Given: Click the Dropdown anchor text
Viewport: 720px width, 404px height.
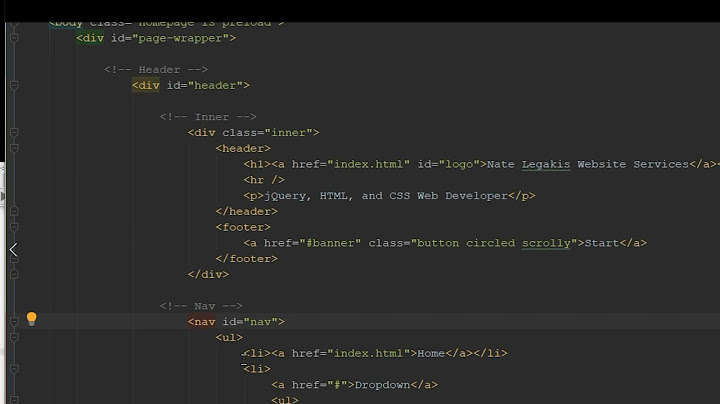Looking at the screenshot, I should coord(382,385).
